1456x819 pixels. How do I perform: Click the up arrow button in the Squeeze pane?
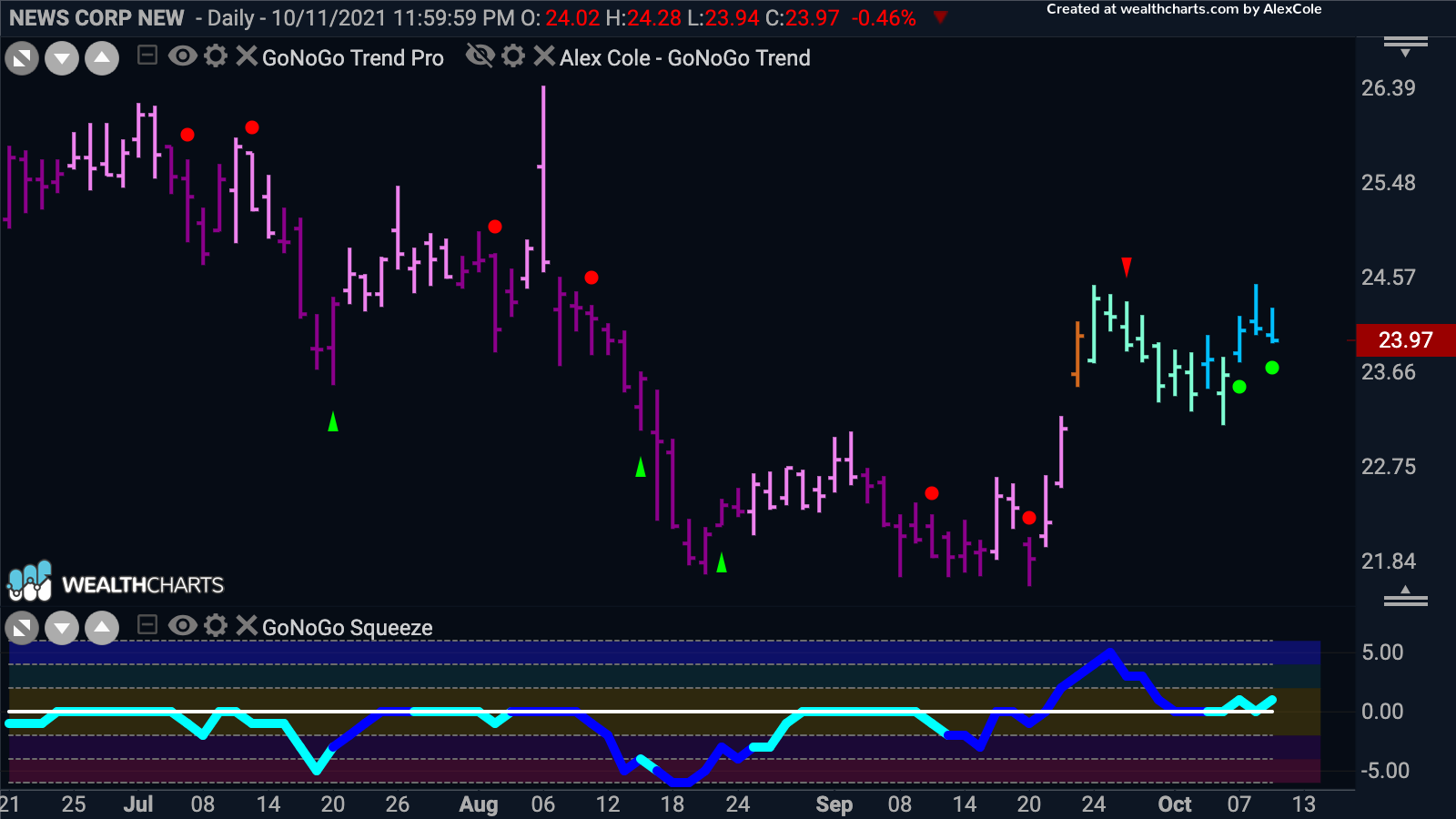[x=102, y=627]
